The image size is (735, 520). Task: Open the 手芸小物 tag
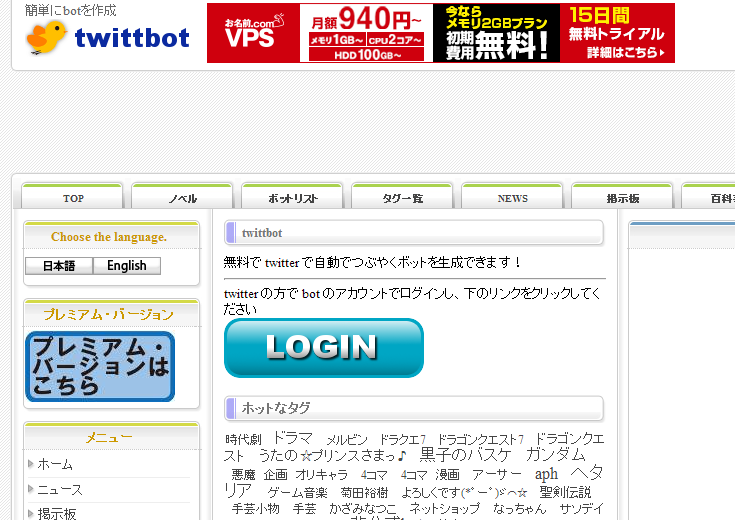coord(255,508)
